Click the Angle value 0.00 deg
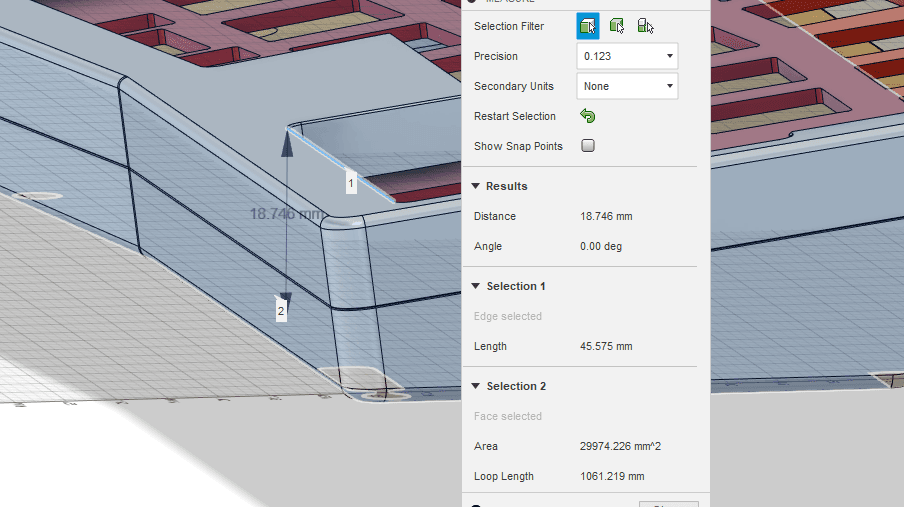 (x=601, y=246)
